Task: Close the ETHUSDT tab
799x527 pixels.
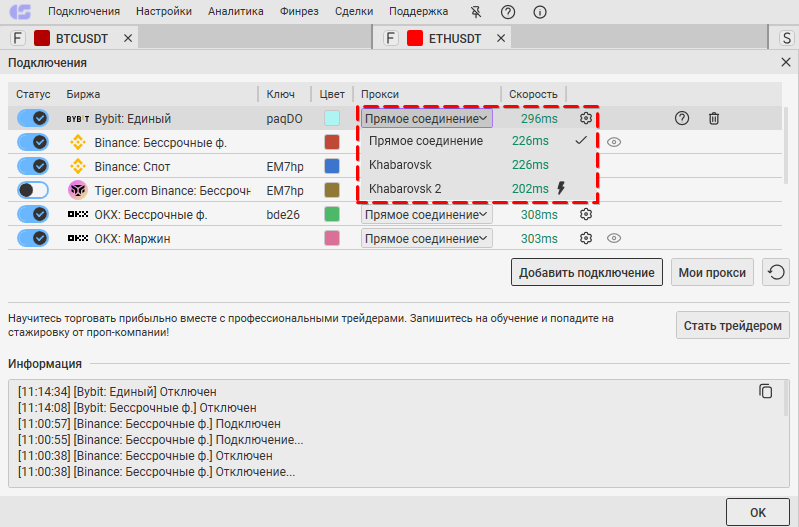Action: 501,38
